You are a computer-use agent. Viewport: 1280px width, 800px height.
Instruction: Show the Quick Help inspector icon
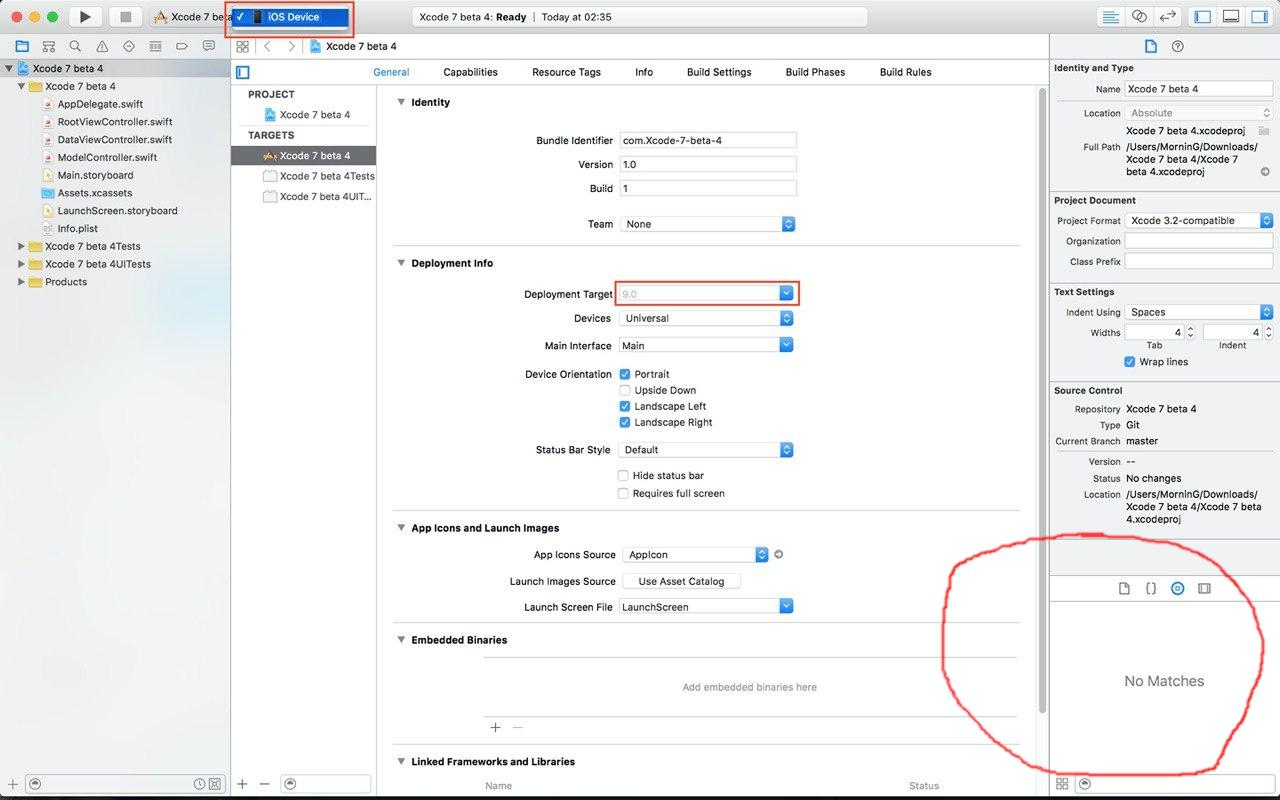(x=1178, y=46)
